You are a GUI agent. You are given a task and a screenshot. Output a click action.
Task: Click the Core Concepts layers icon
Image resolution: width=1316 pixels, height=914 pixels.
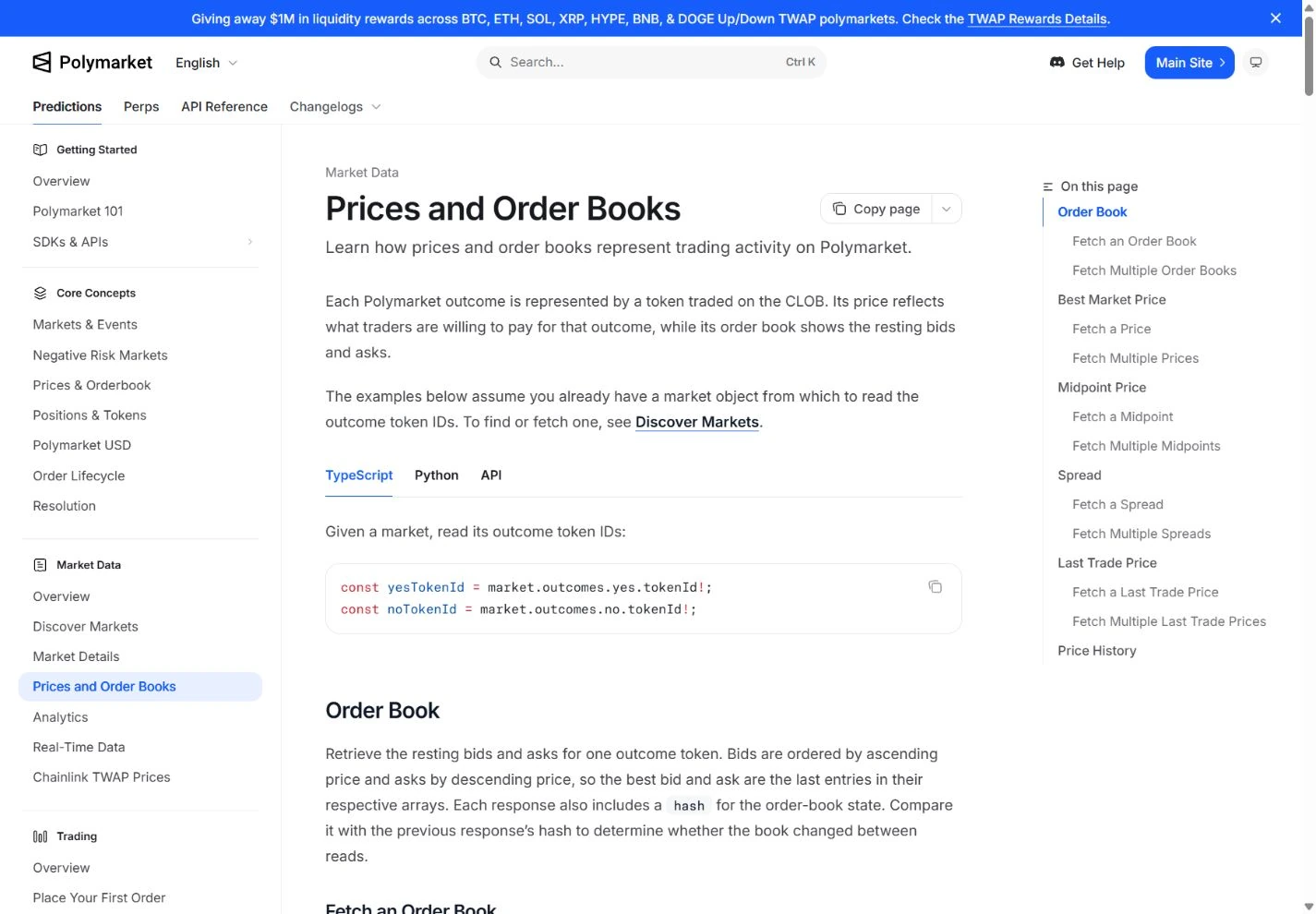(40, 293)
